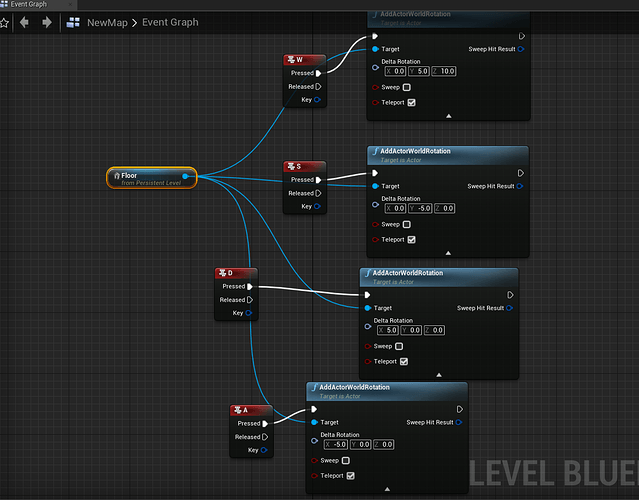The height and width of the screenshot is (500, 639).
Task: Collapse the A AddActorWorldRotation node arrow
Action: [387, 489]
